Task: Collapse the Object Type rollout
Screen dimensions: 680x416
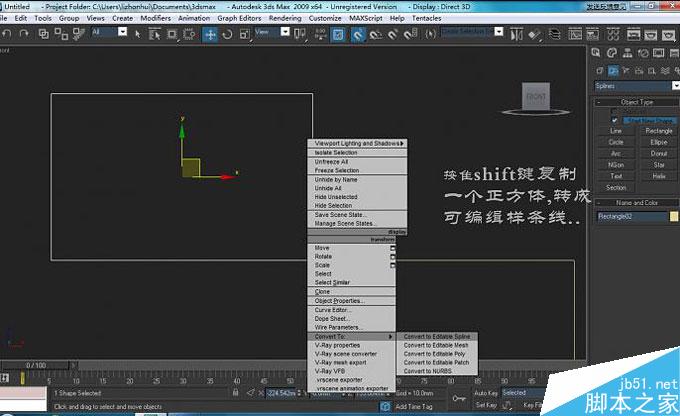Action: coord(637,102)
